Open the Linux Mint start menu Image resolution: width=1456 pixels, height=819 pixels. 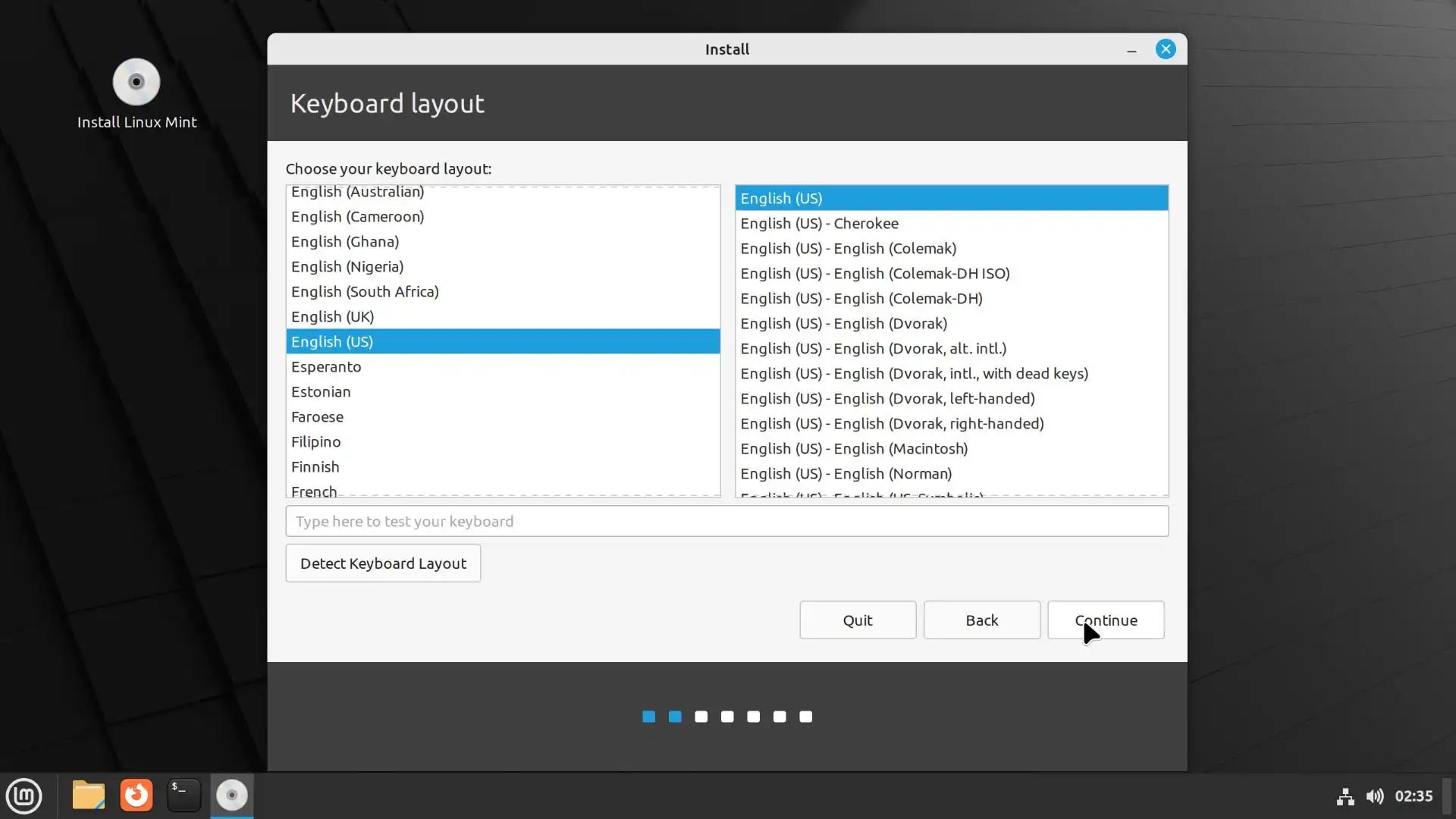click(24, 795)
